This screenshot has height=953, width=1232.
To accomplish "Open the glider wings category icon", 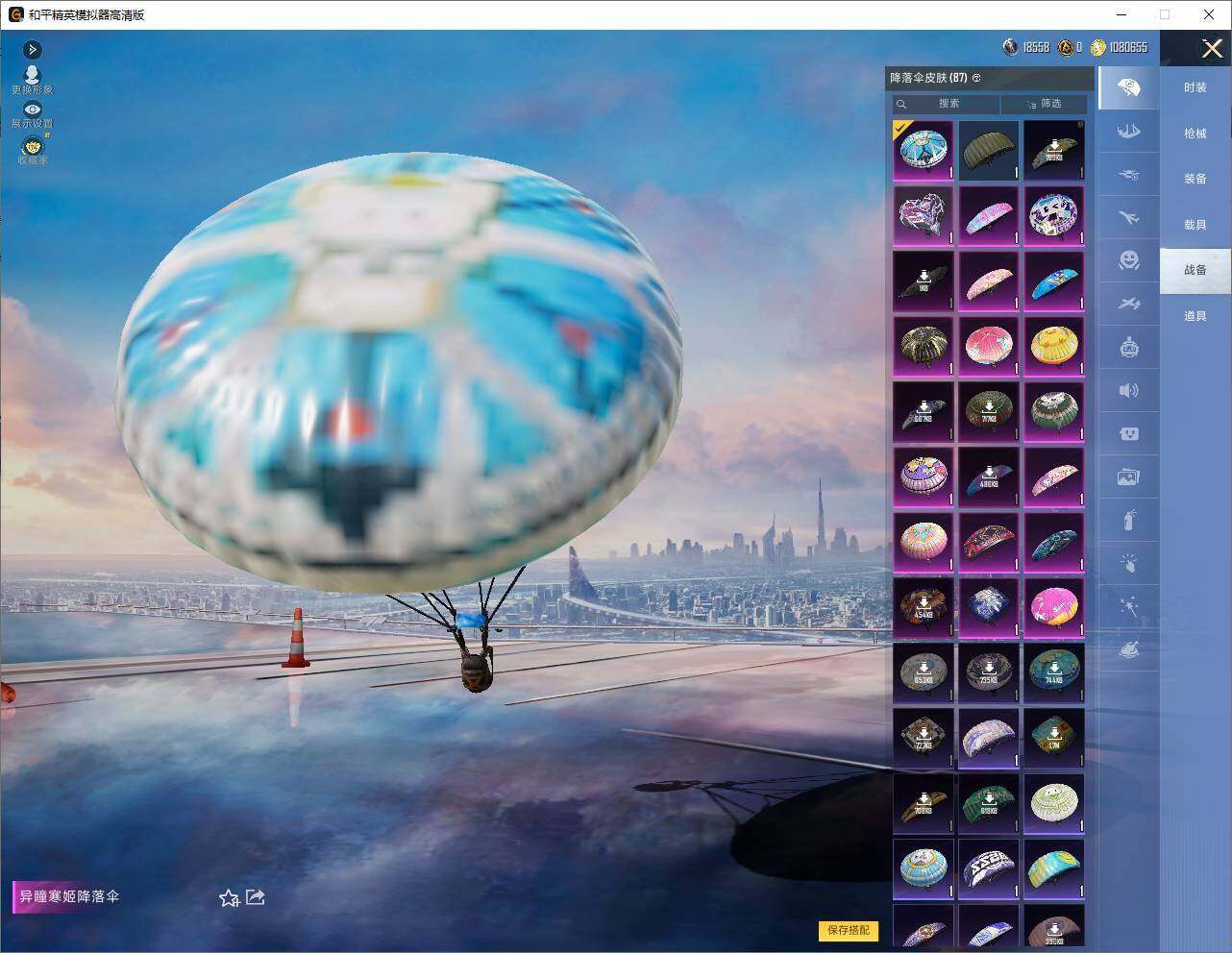I will pos(1129,130).
